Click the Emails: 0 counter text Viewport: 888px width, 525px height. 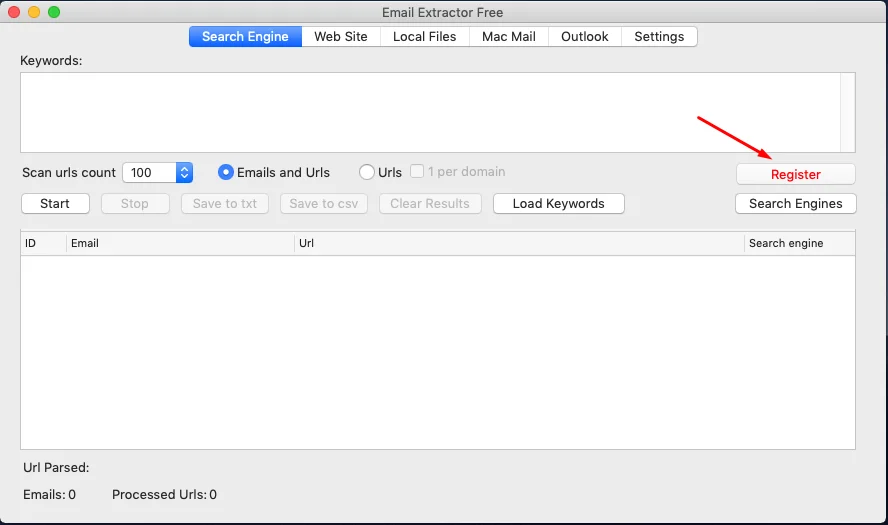(x=49, y=495)
